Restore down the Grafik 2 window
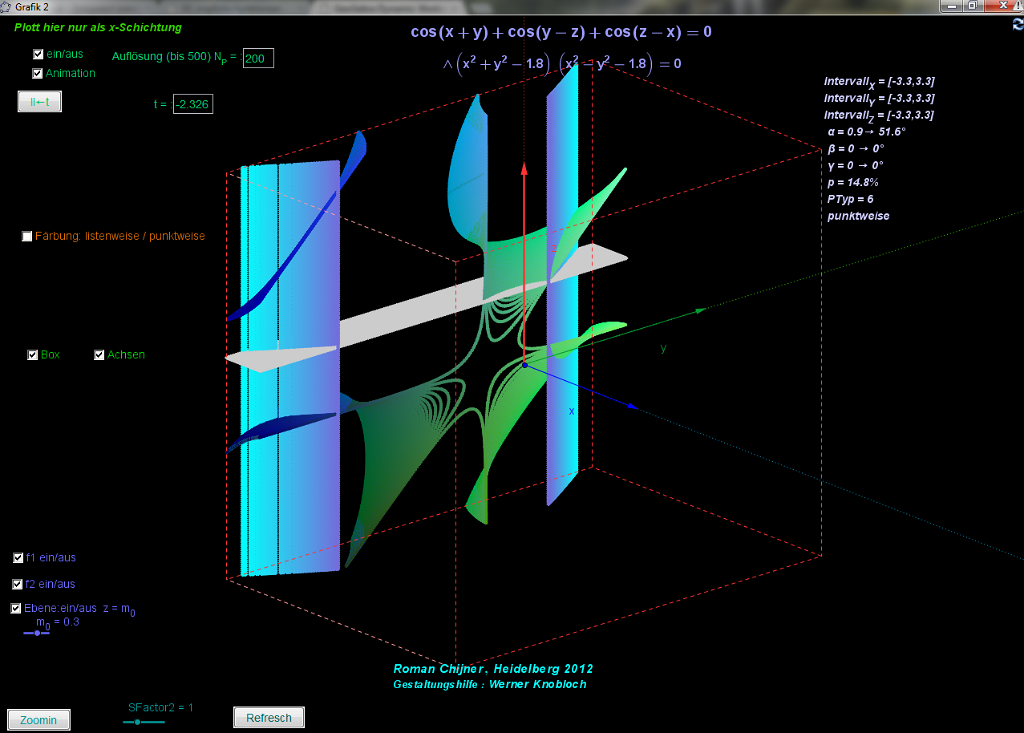 click(x=971, y=6)
